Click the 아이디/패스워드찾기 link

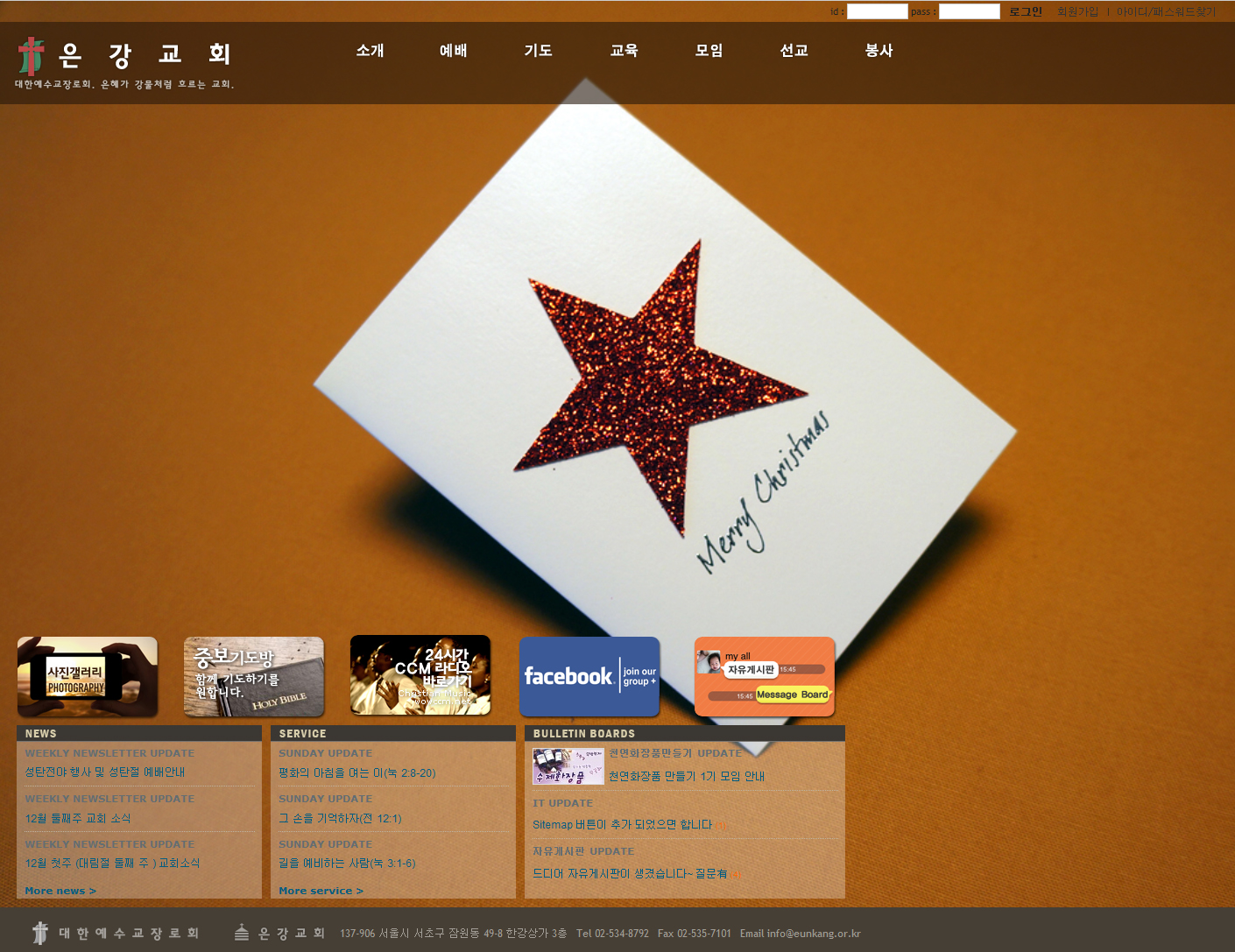coord(1166,11)
